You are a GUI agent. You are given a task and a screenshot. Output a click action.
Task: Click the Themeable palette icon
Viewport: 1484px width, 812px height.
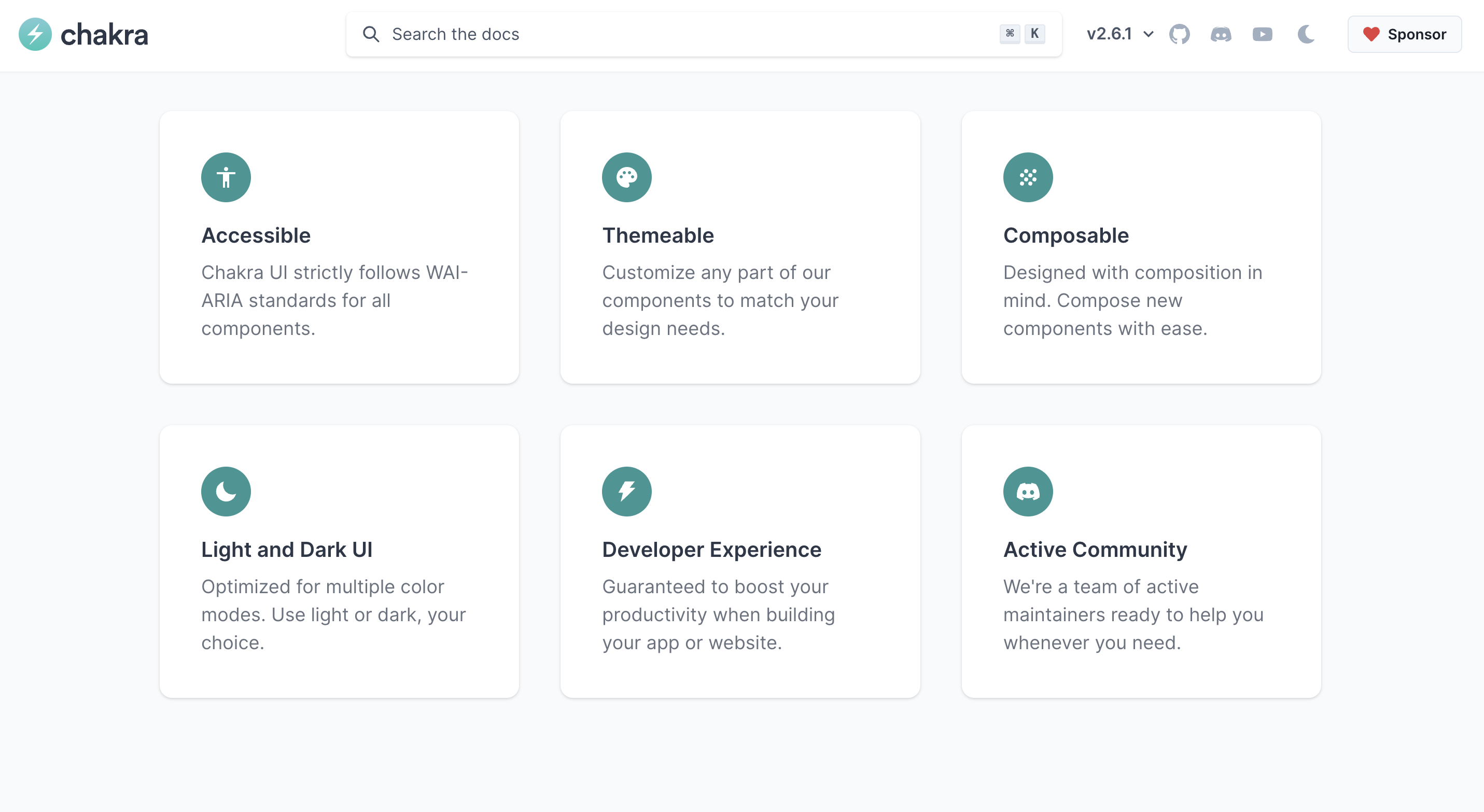(627, 177)
